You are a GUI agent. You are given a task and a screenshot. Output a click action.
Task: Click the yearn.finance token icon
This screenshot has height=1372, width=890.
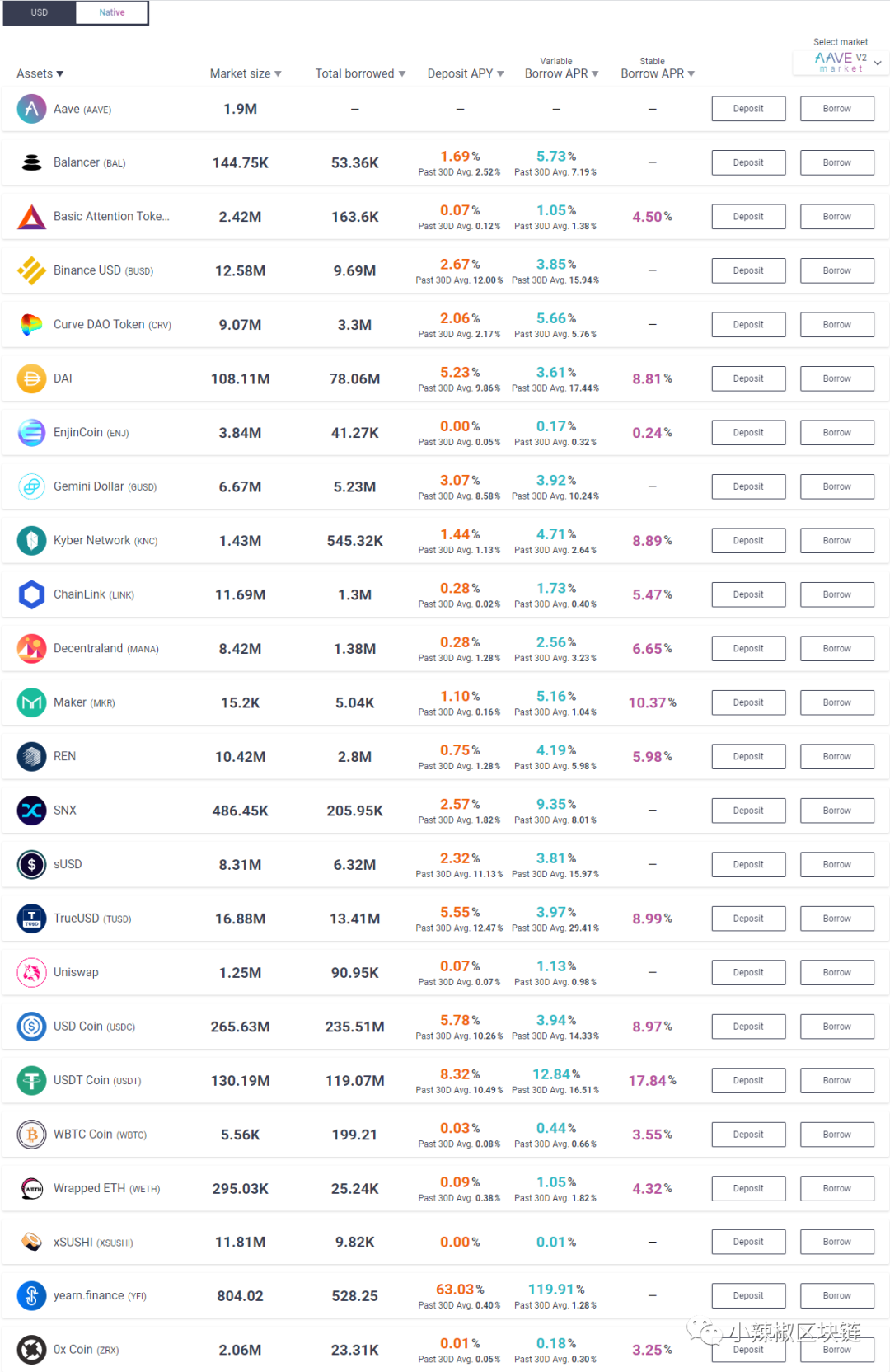coord(31,1296)
